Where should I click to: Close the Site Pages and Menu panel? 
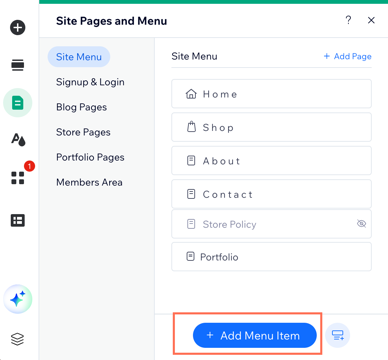pyautogui.click(x=371, y=20)
